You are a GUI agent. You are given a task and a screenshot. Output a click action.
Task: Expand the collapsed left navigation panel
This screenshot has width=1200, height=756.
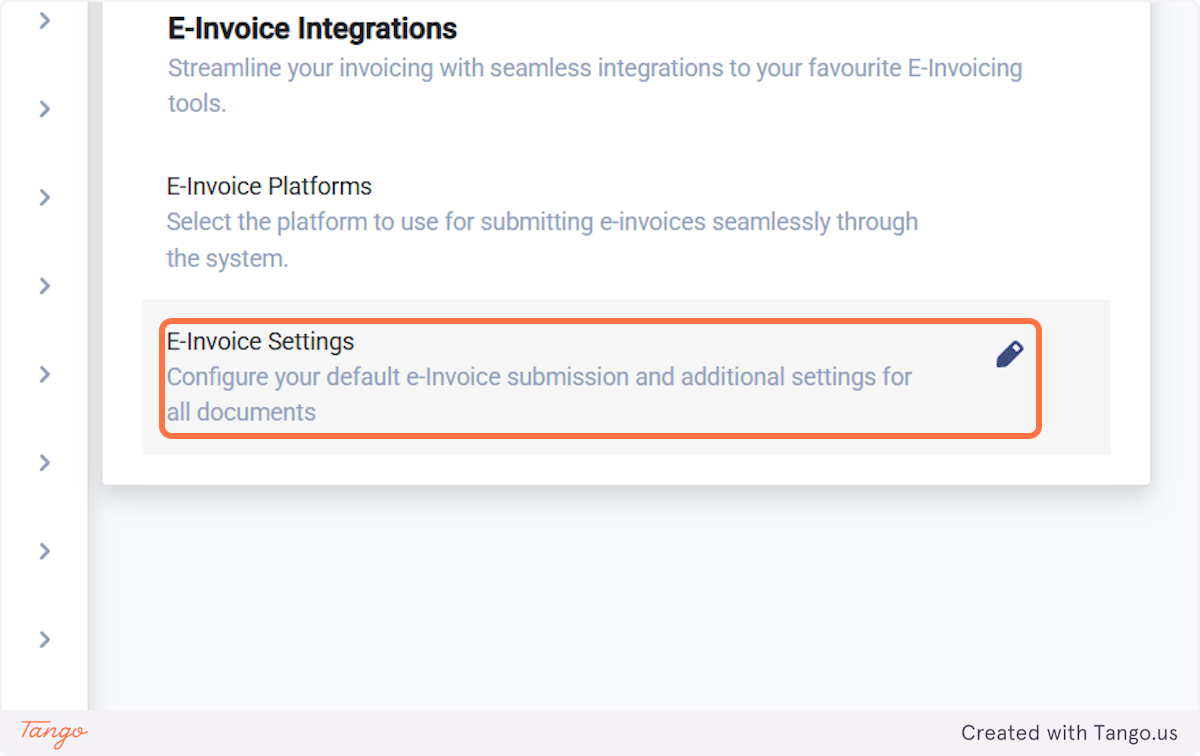(x=44, y=20)
